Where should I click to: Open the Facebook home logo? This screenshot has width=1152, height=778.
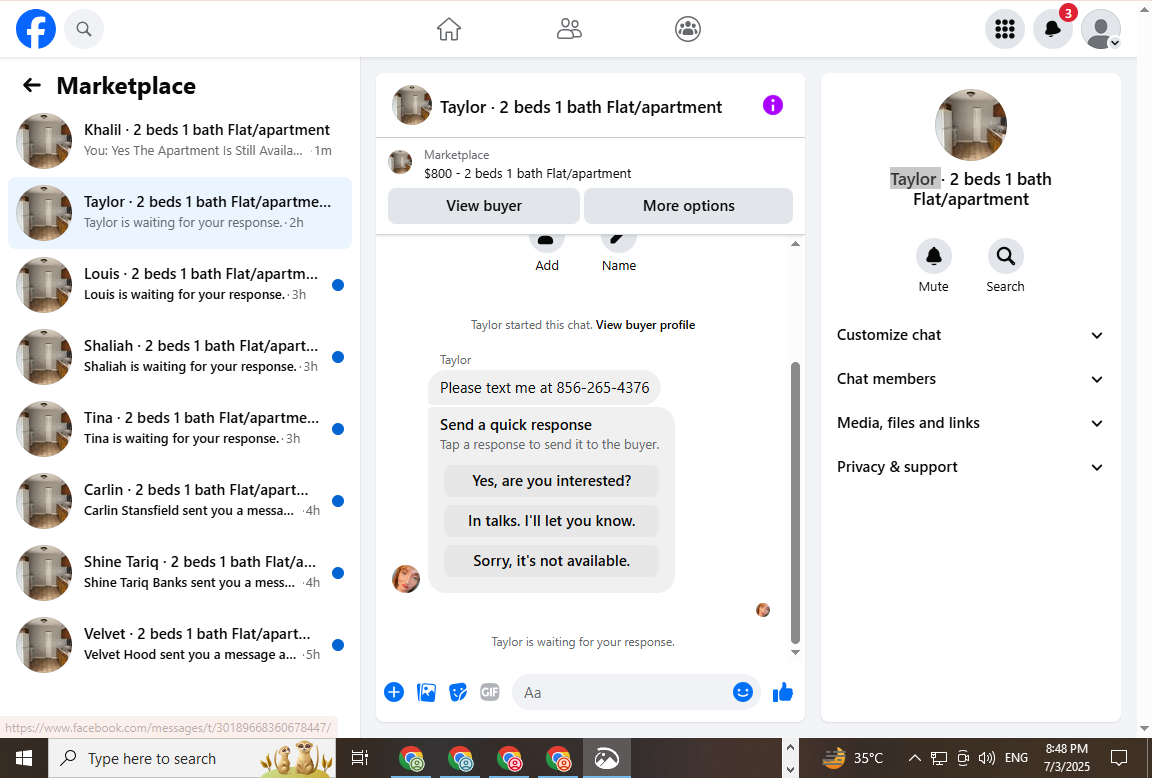click(x=36, y=29)
